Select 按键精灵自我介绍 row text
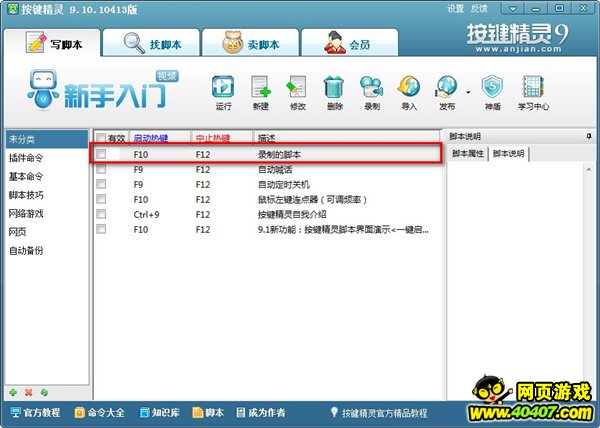600x428 pixels. click(x=292, y=214)
